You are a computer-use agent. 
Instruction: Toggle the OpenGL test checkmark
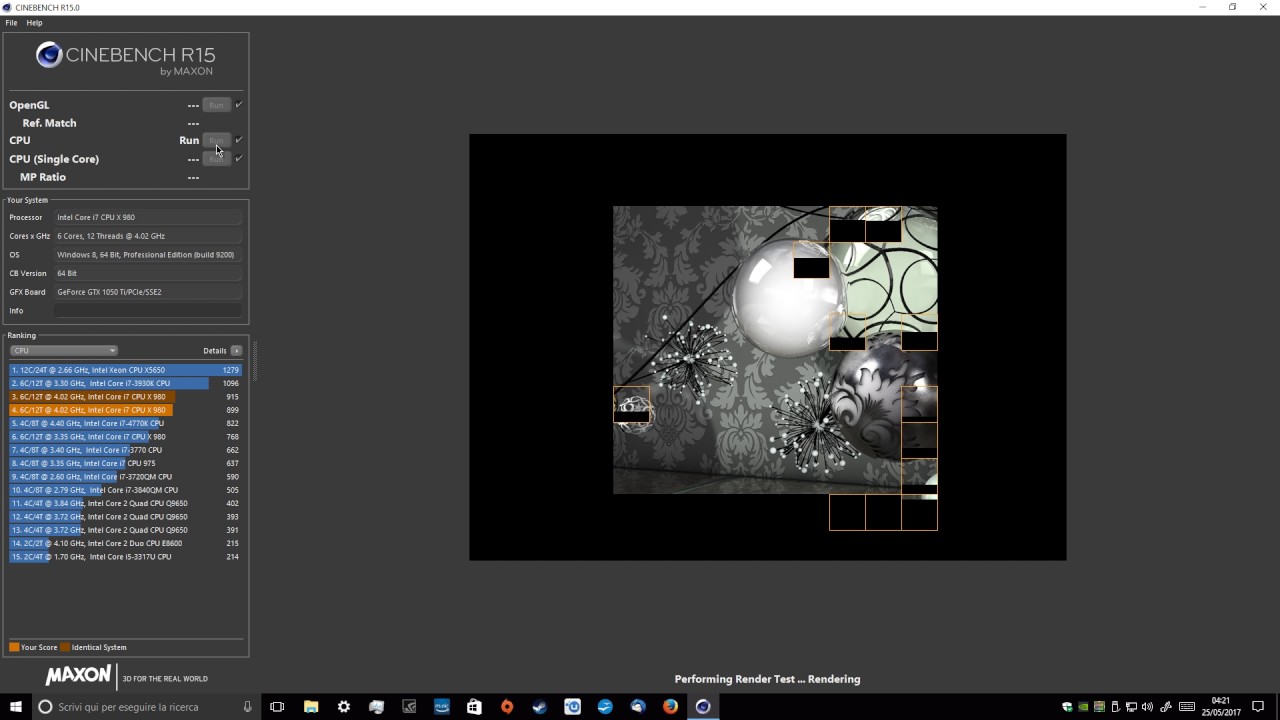(x=239, y=105)
